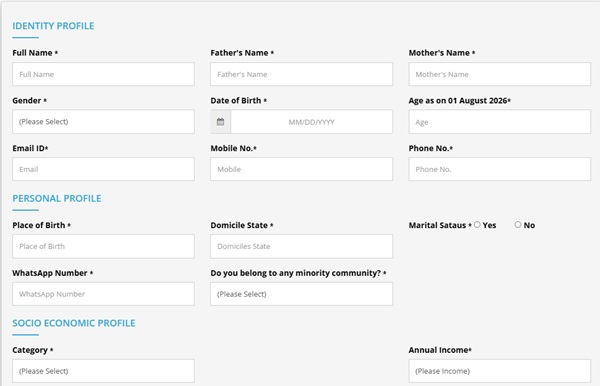Open the Date of Birth calendar icon
Screen dimensions: 600x386
[x=220, y=122]
